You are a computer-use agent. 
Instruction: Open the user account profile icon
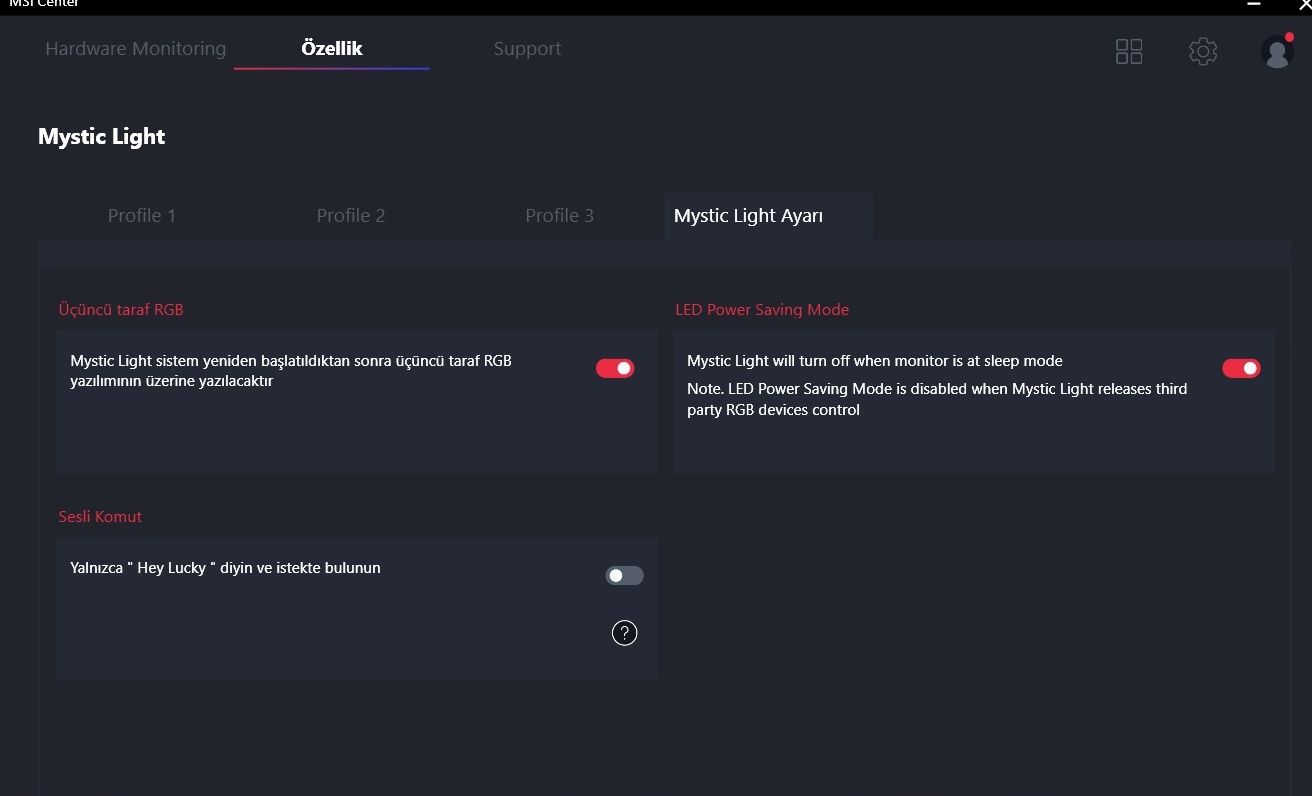1277,51
